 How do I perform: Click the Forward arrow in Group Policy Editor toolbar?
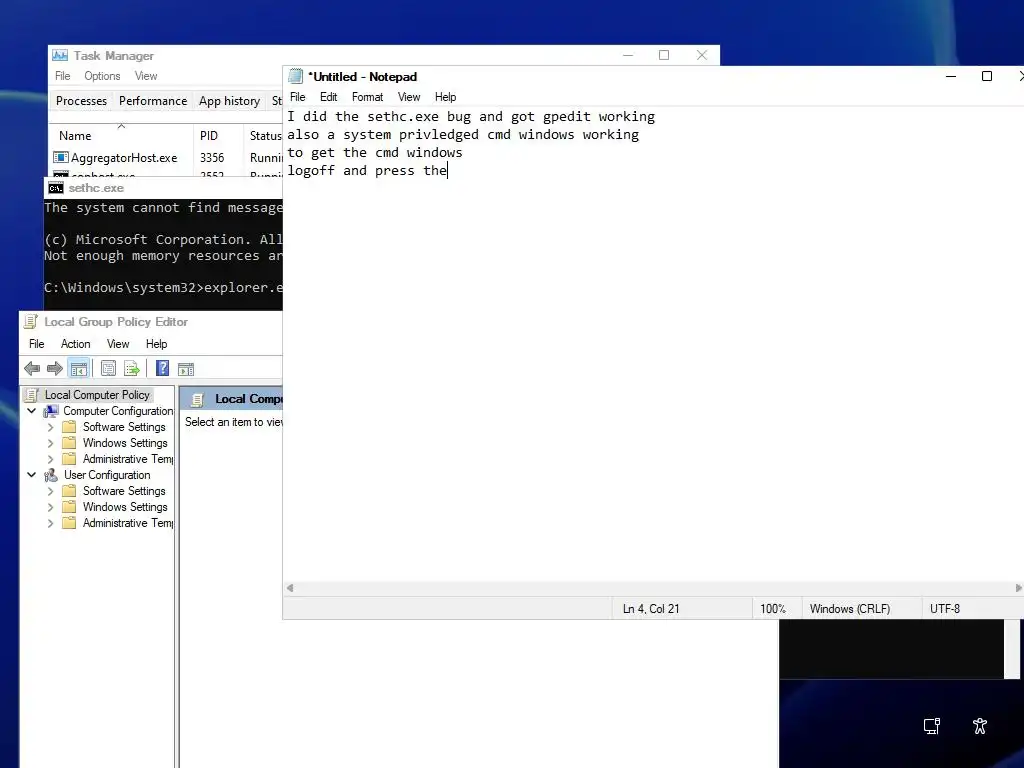tap(55, 369)
